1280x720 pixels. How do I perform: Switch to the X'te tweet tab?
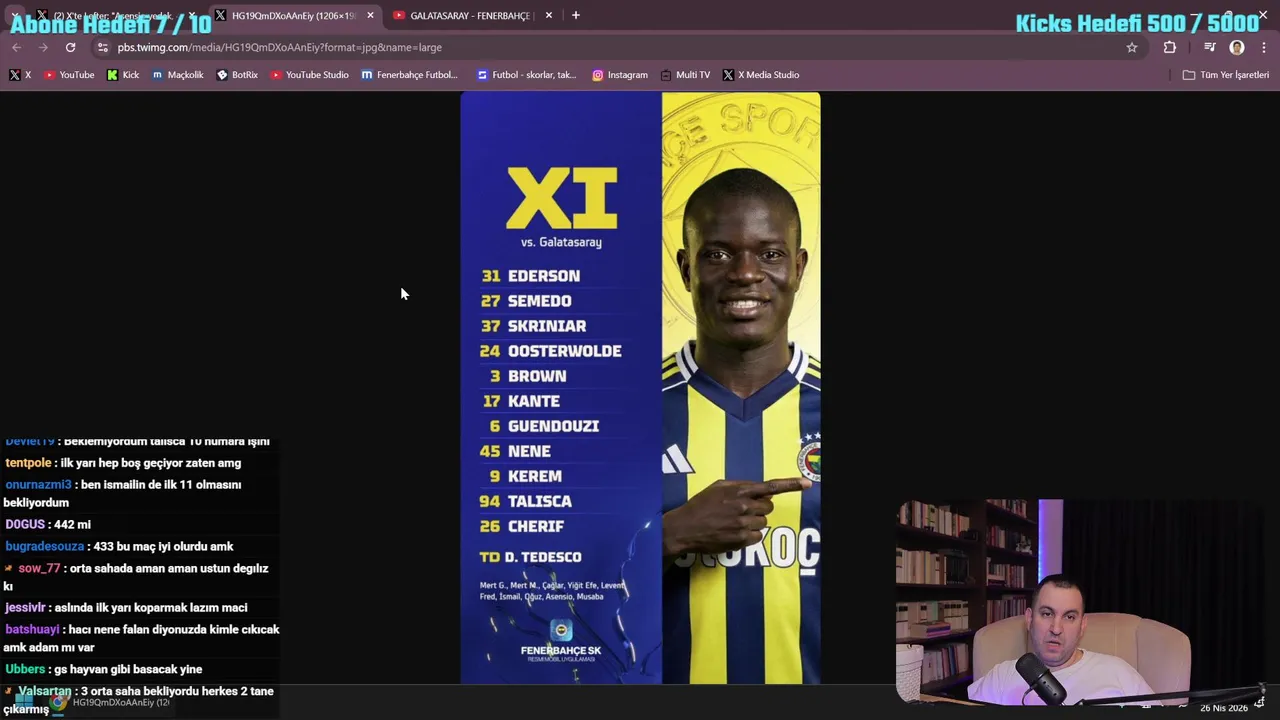coord(105,15)
